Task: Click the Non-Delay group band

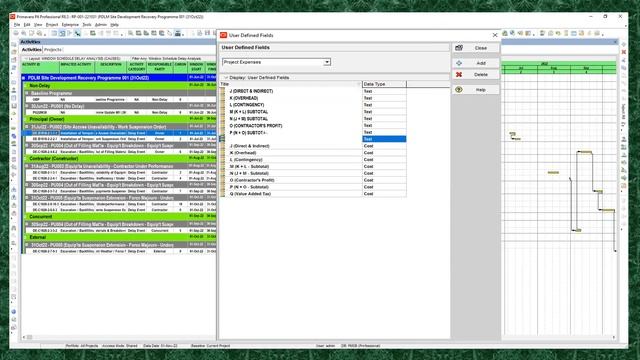Action: (119, 86)
